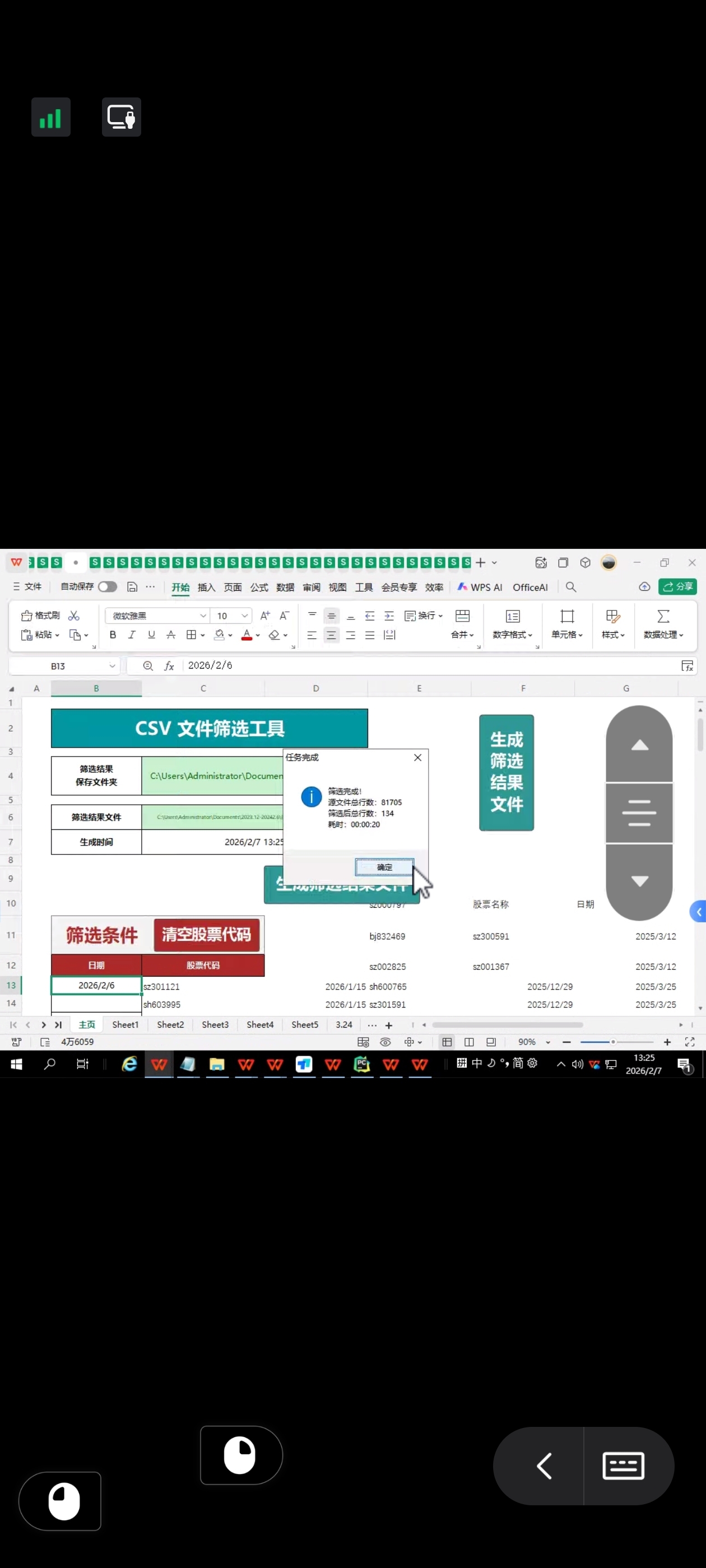Click the cloud upload icon
706x1568 pixels.
644,587
